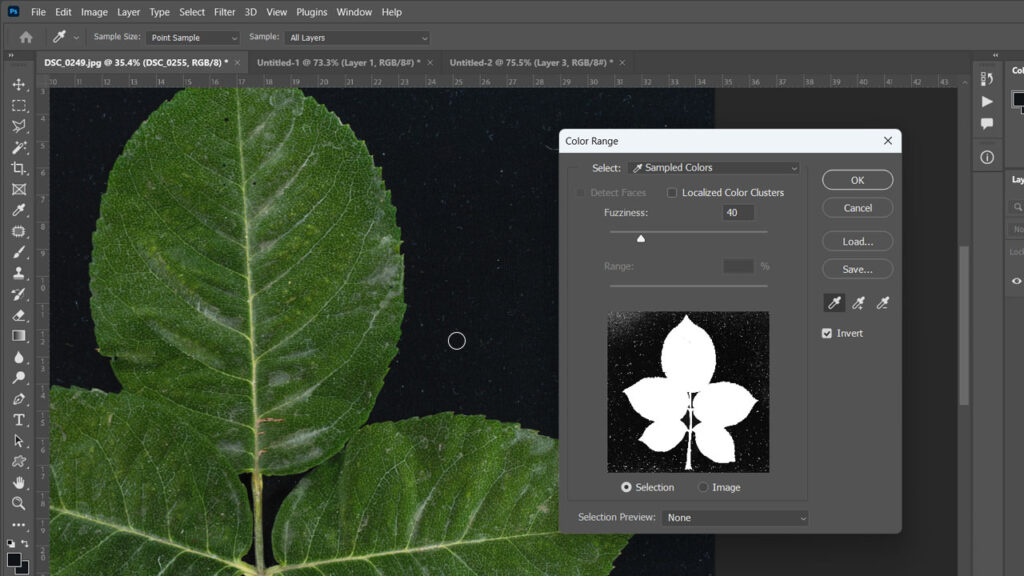Open the Select Sampled Colors dropdown
The image size is (1024, 576).
(713, 168)
